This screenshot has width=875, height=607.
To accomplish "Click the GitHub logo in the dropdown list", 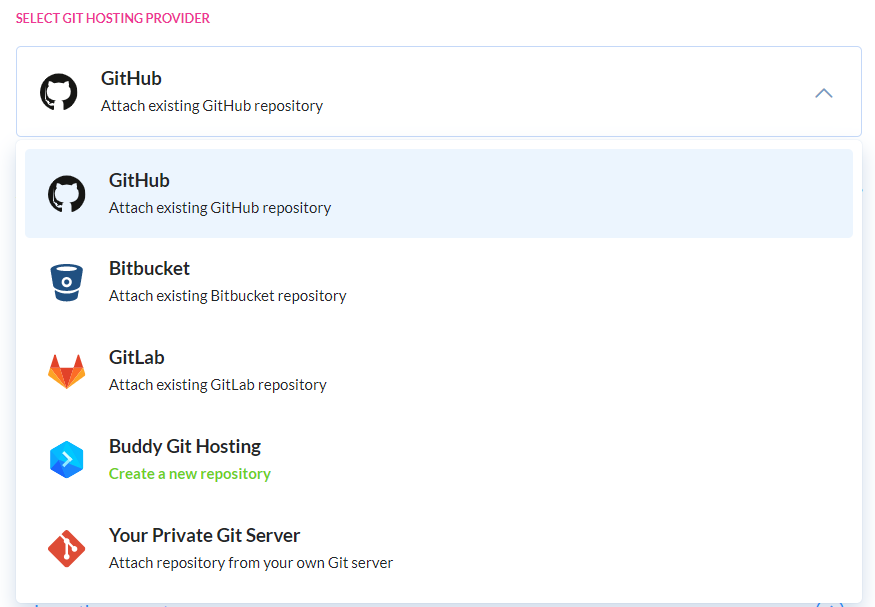I will pos(66,194).
